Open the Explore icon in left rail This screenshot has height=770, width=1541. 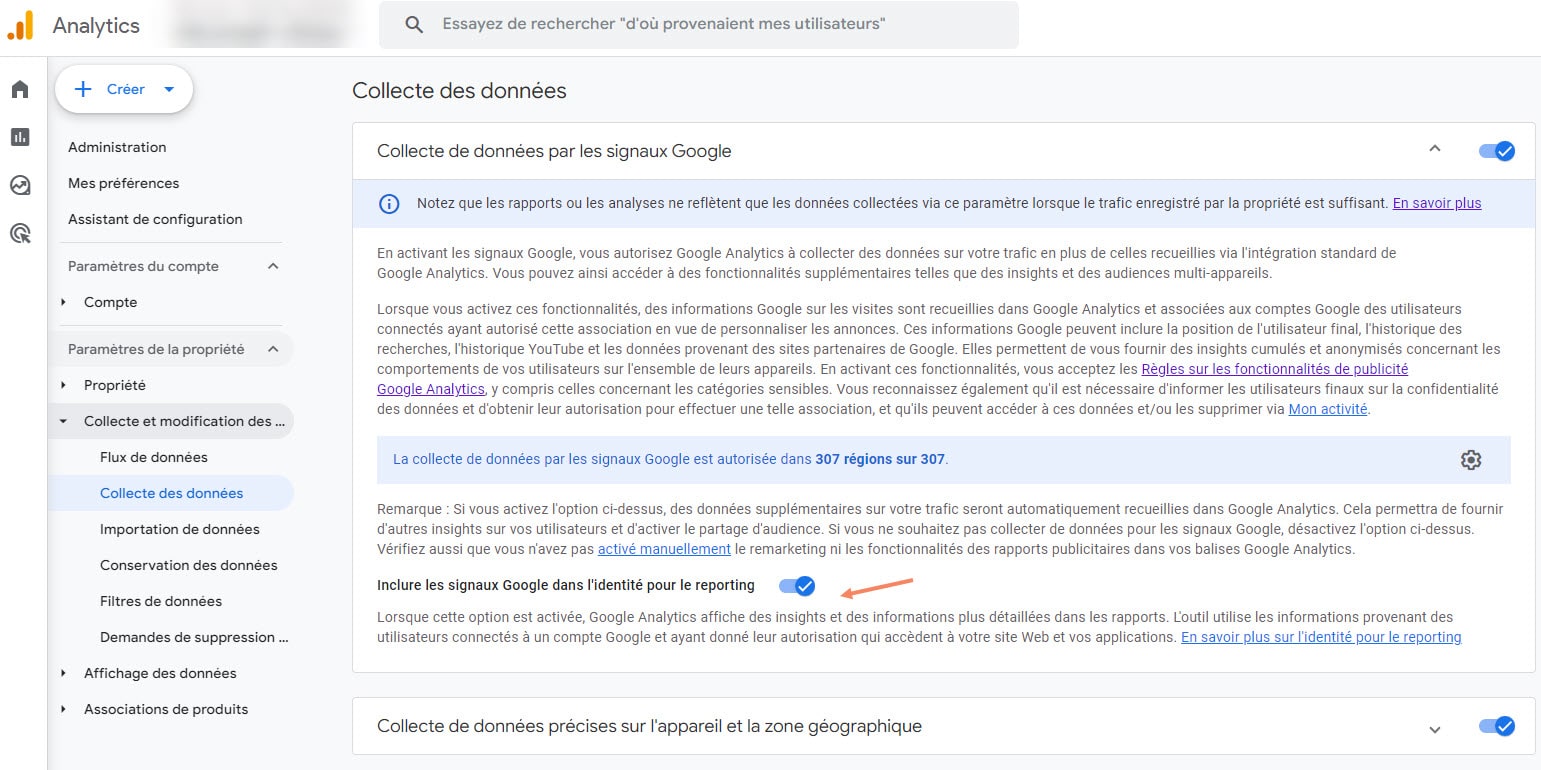click(20, 185)
